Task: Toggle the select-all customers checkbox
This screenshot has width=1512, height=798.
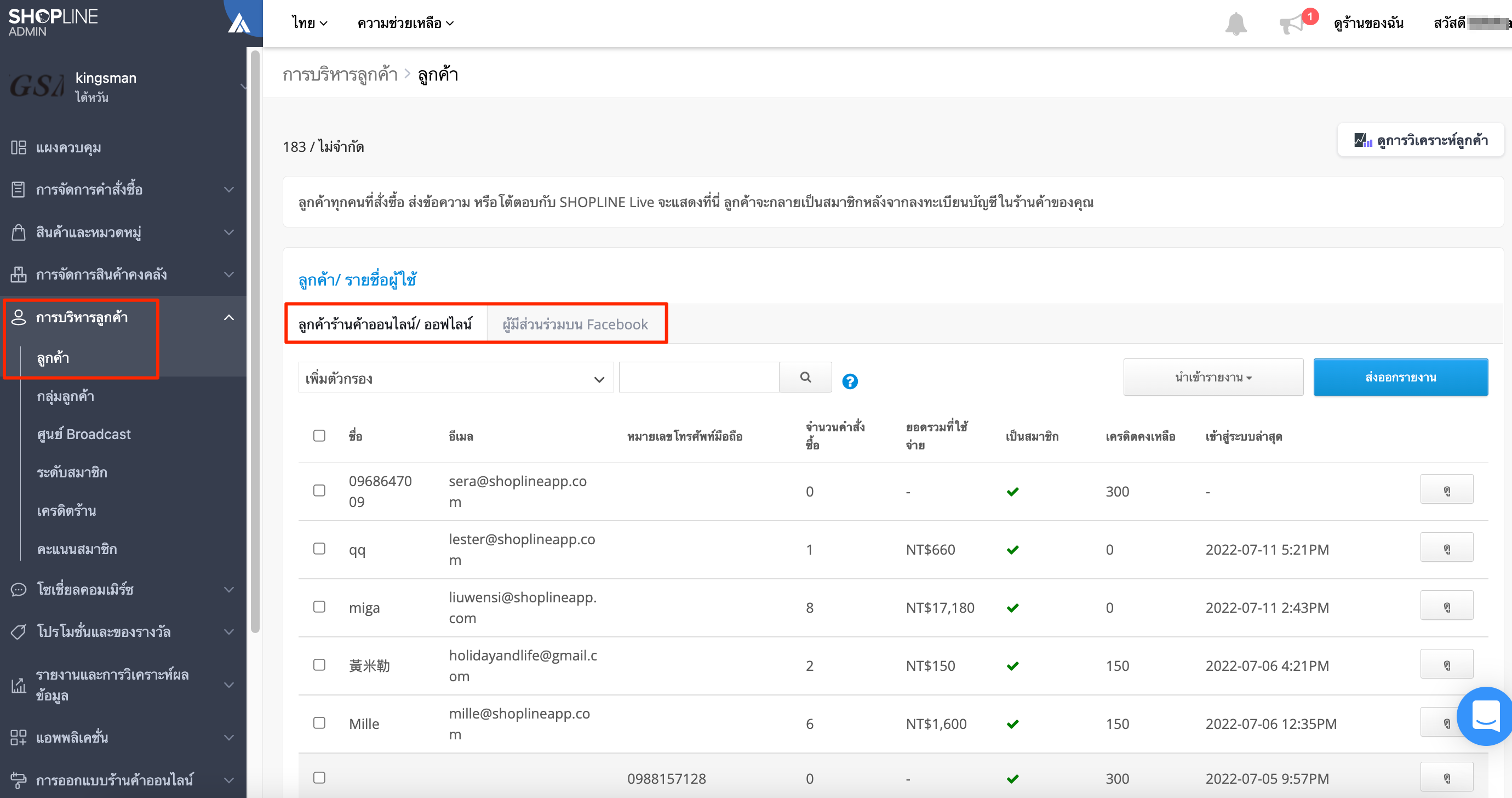Action: point(319,436)
